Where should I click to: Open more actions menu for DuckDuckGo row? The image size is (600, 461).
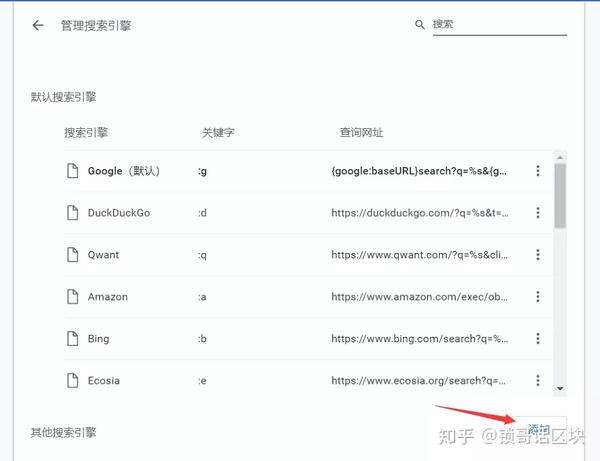coord(538,213)
